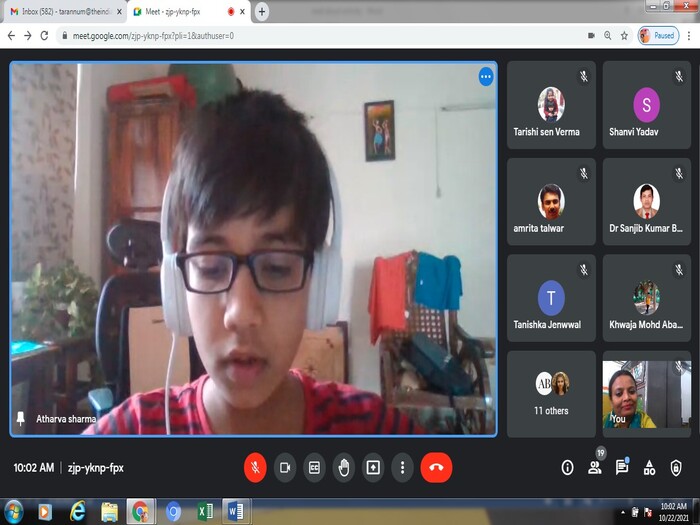Go forward in browser history
This screenshot has width=700, height=525.
28,36
